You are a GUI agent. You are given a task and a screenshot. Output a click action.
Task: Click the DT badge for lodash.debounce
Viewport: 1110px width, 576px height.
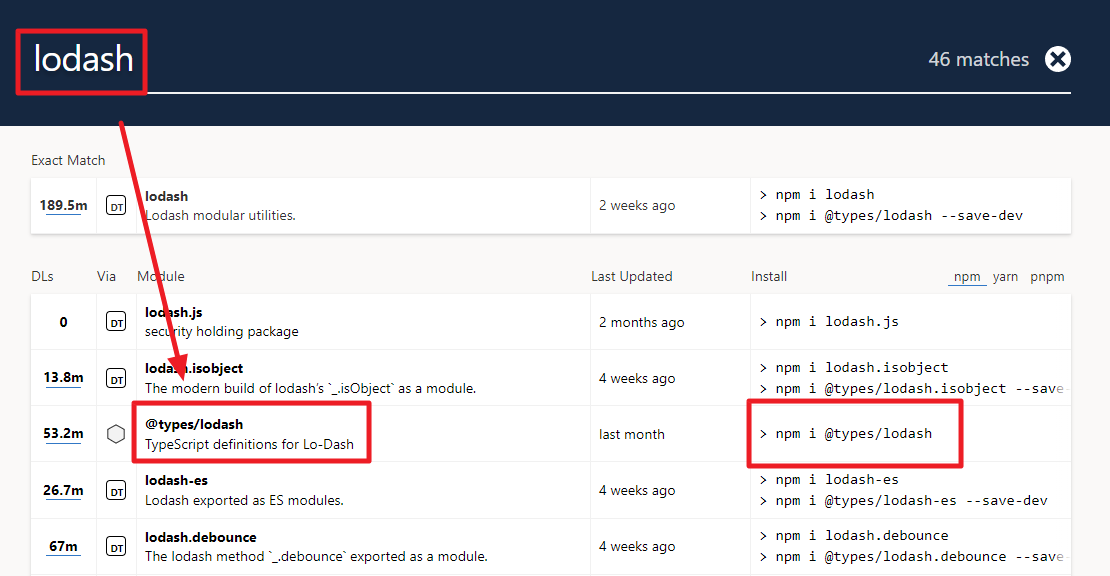coord(117,545)
